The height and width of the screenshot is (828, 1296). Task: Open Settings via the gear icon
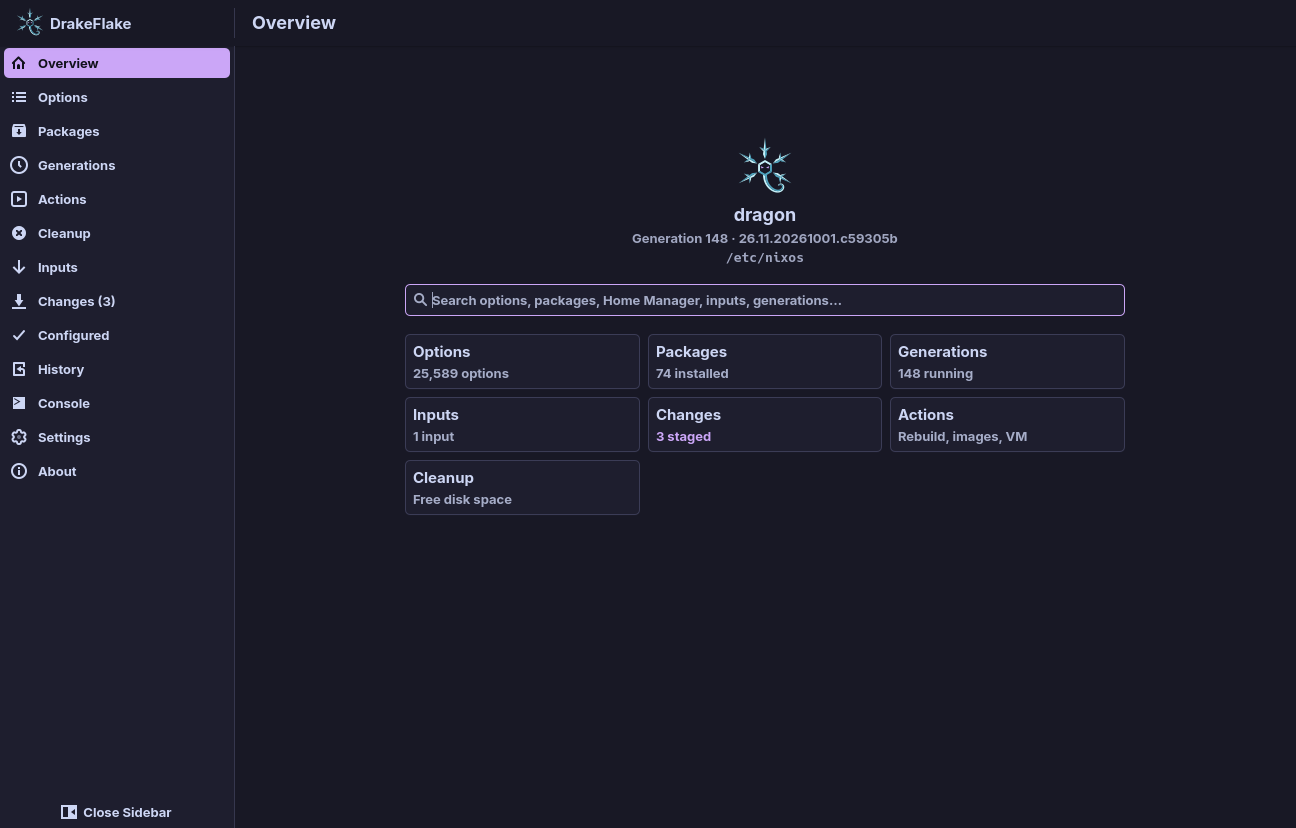(19, 437)
